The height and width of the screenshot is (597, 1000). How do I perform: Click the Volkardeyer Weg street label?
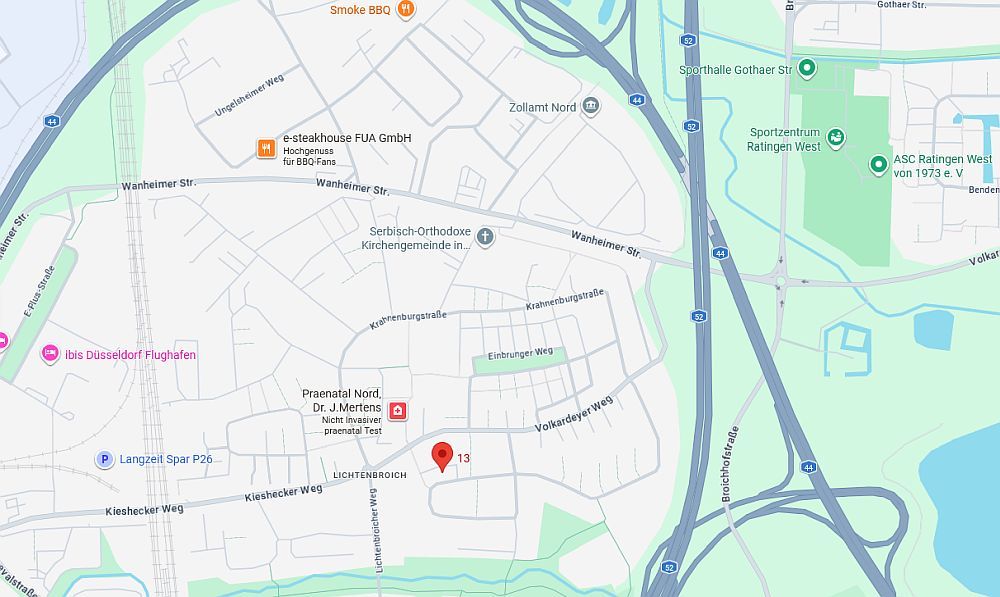click(x=574, y=413)
